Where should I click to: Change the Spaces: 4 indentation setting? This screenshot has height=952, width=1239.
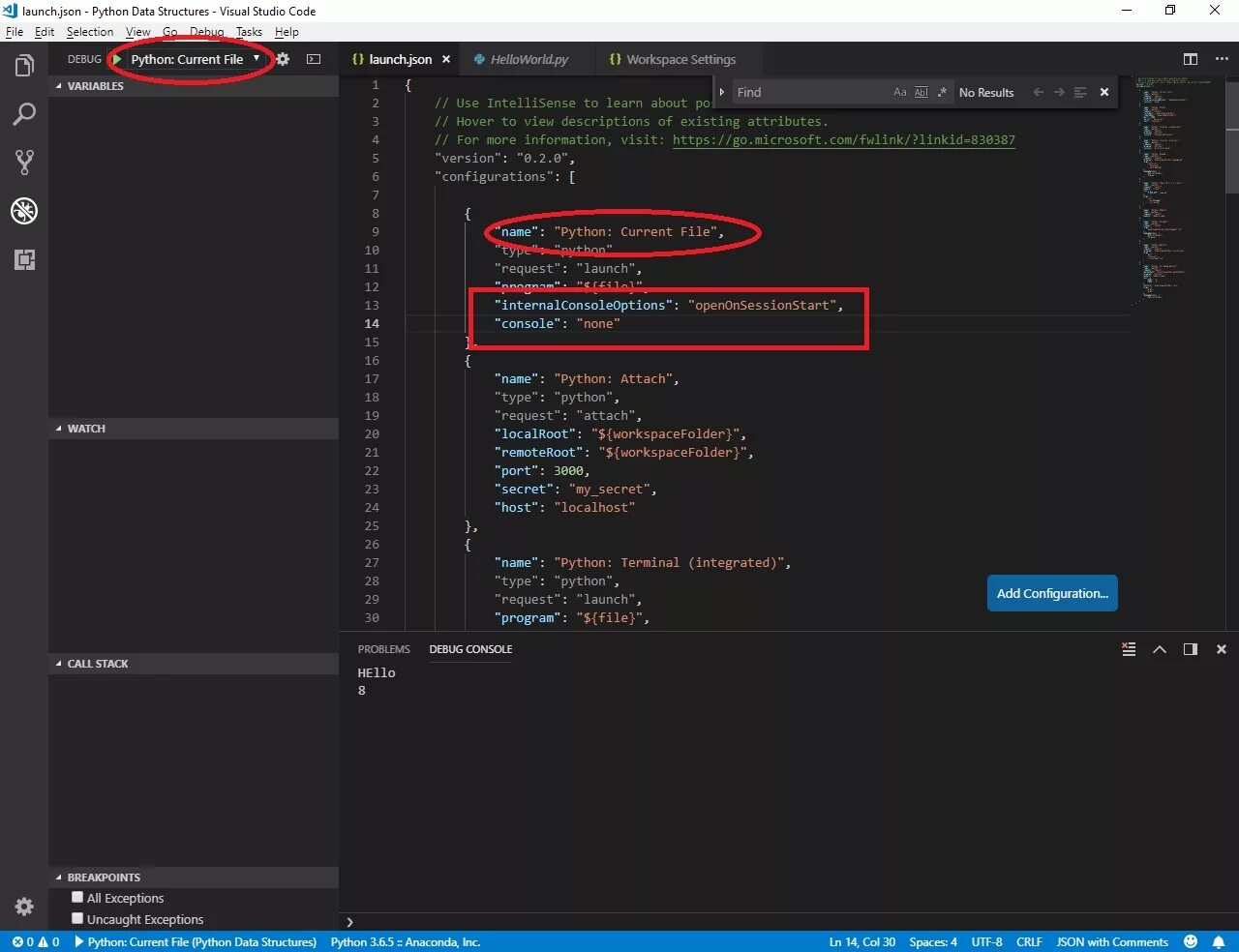tap(933, 941)
